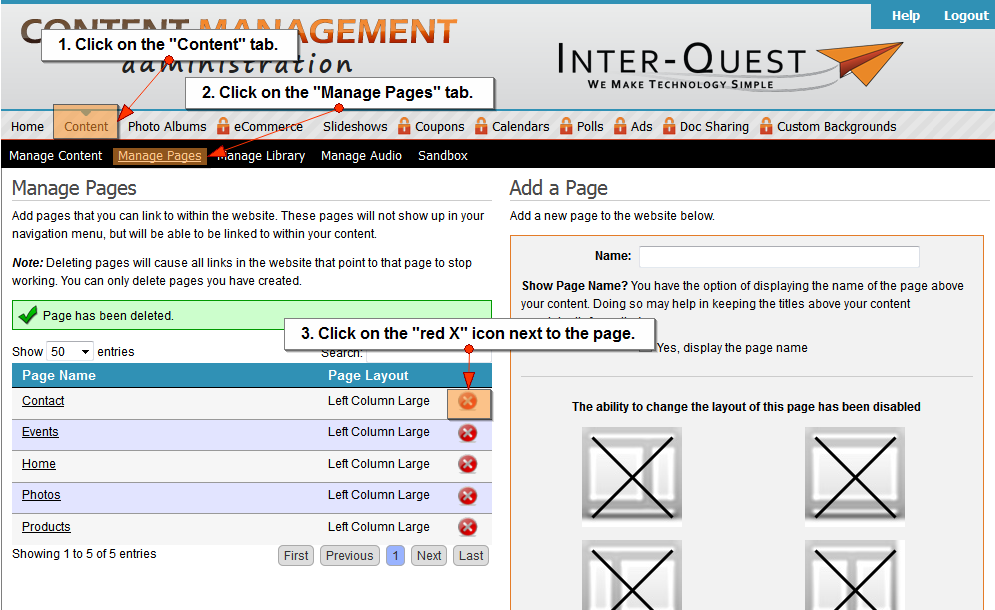Image resolution: width=995 pixels, height=610 pixels.
Task: Go to Next page of entries
Action: coord(429,556)
